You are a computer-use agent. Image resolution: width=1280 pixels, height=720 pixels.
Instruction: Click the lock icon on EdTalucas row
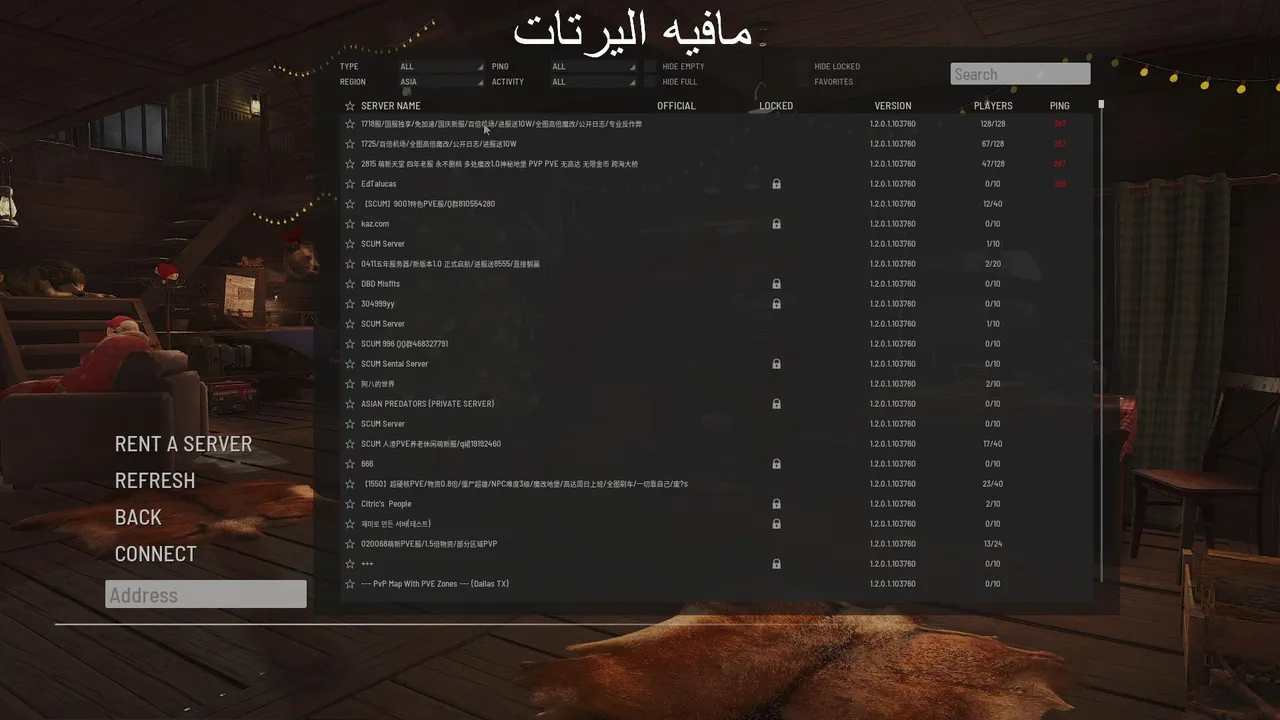pyautogui.click(x=776, y=184)
